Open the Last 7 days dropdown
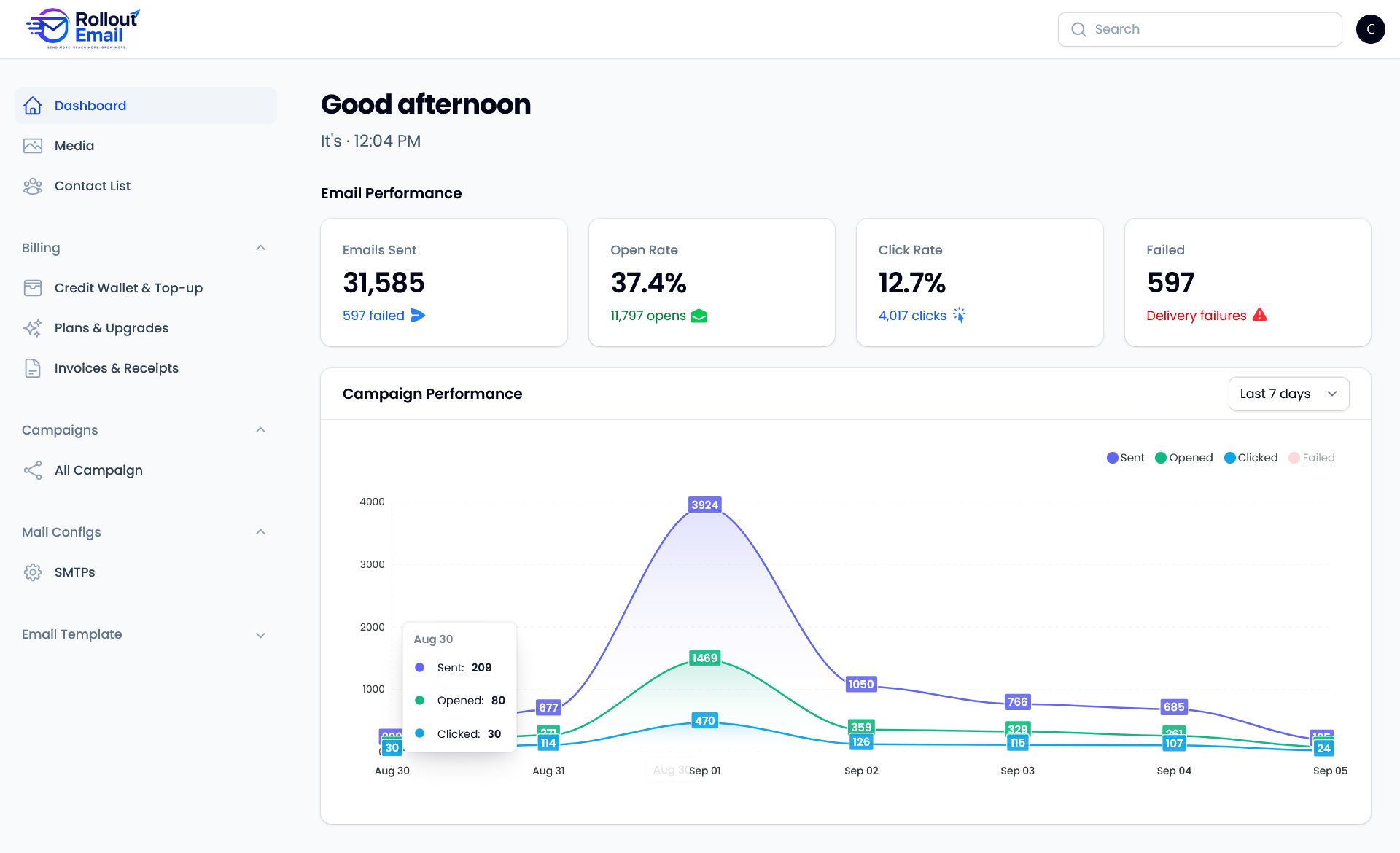The height and width of the screenshot is (853, 1400). pos(1288,394)
